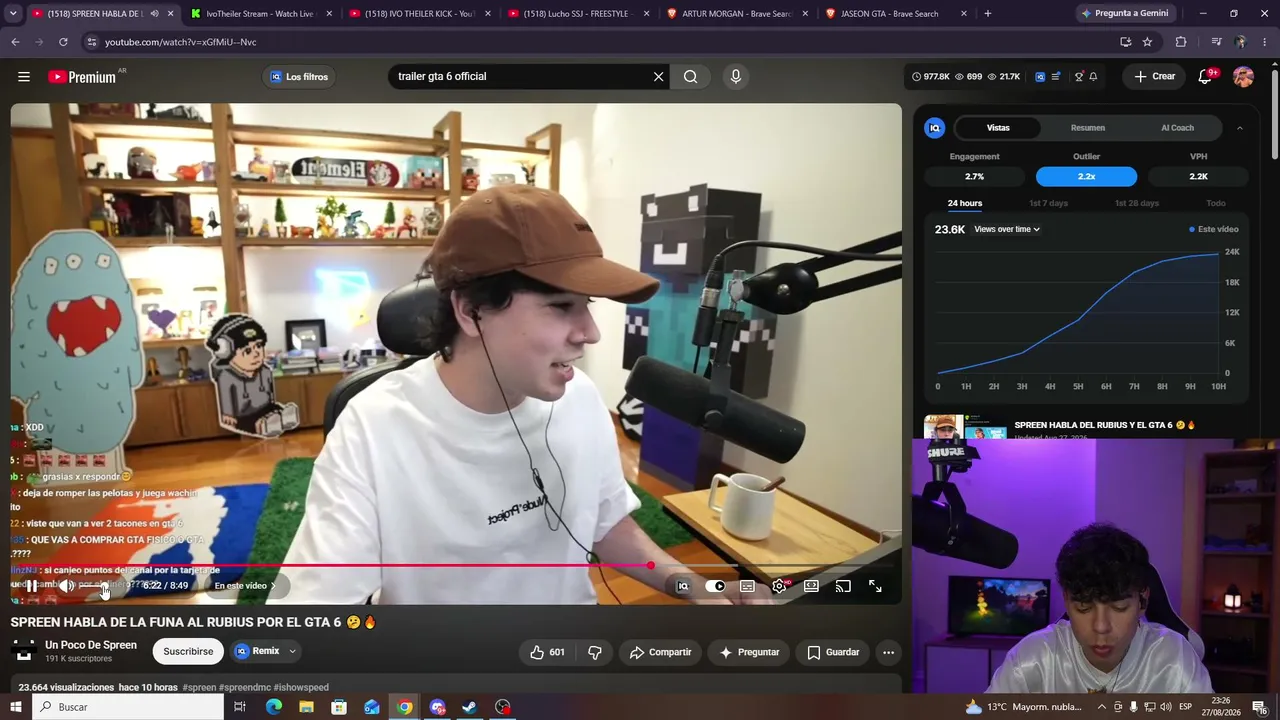Viewport: 1280px width, 720px height.
Task: Click in the YouTube search input field
Action: [x=520, y=77]
